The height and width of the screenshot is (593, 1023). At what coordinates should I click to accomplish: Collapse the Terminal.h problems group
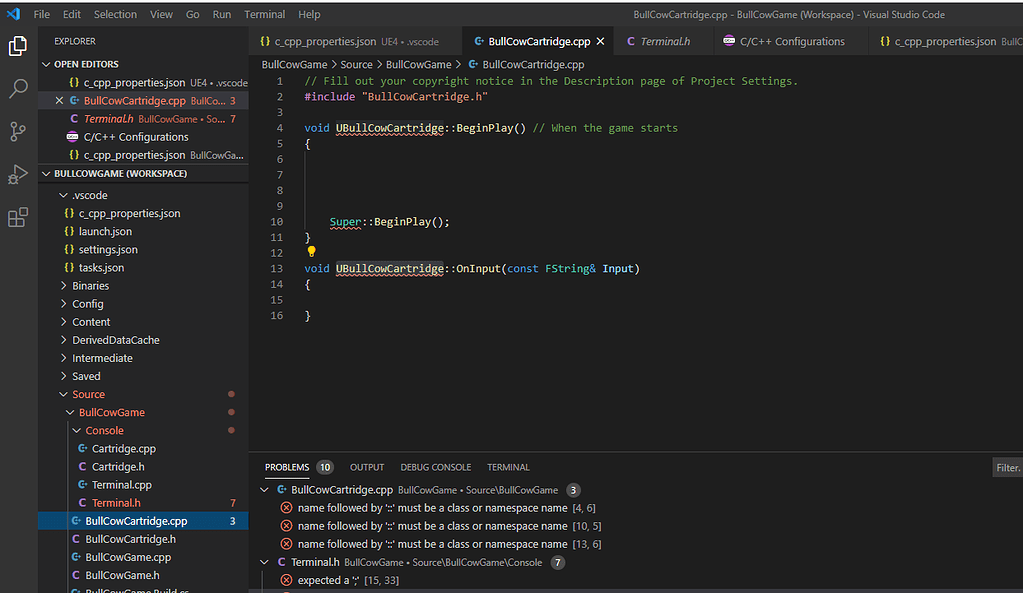click(264, 562)
